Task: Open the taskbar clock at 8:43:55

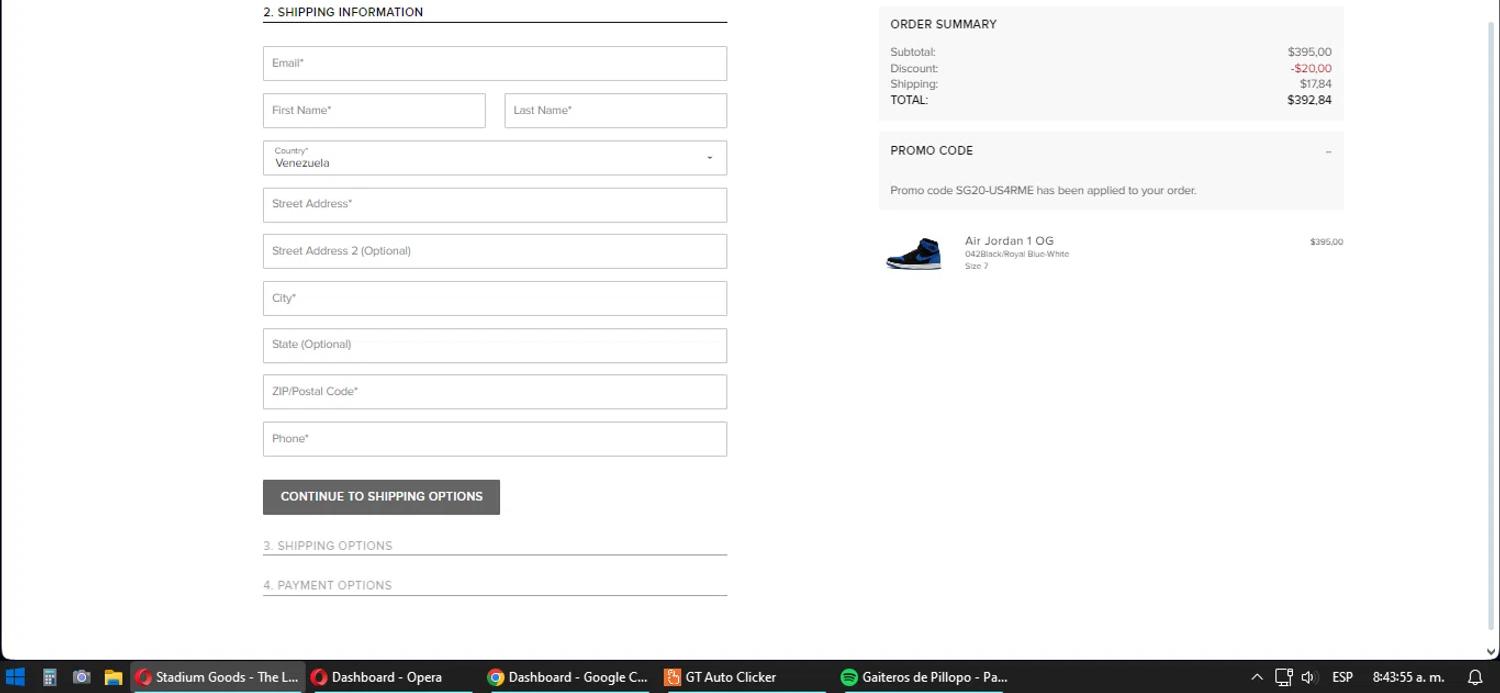Action: 1408,677
